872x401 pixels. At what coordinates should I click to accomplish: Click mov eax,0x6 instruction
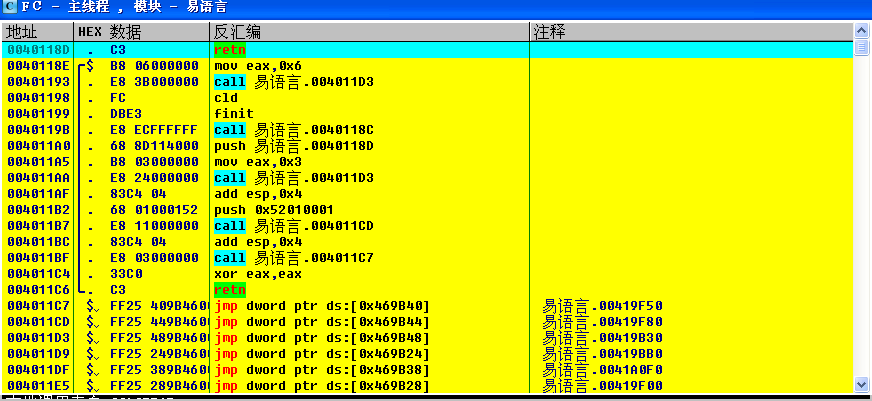[x=258, y=66]
